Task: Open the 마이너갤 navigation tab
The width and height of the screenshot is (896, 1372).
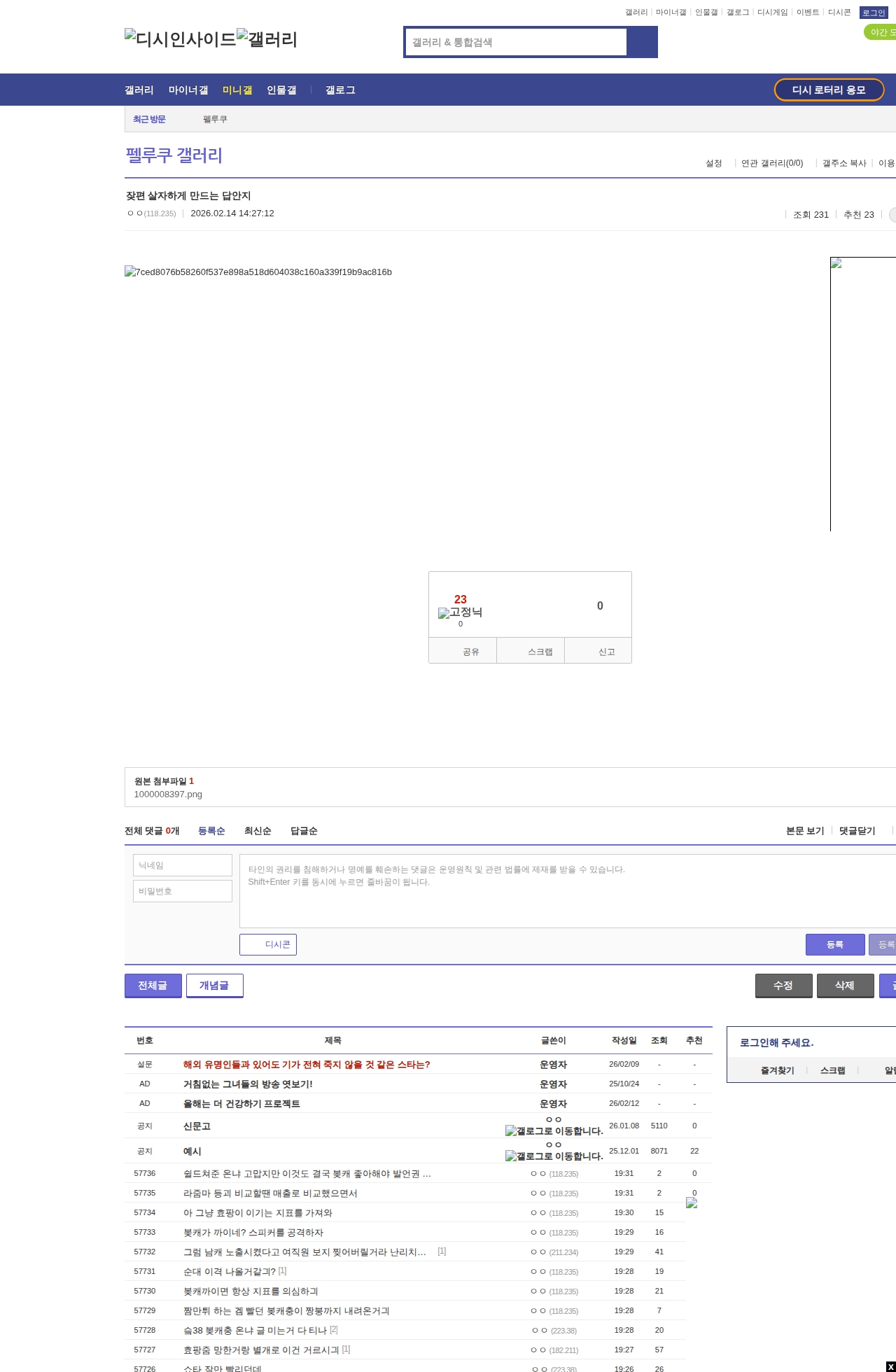Action: (x=188, y=90)
